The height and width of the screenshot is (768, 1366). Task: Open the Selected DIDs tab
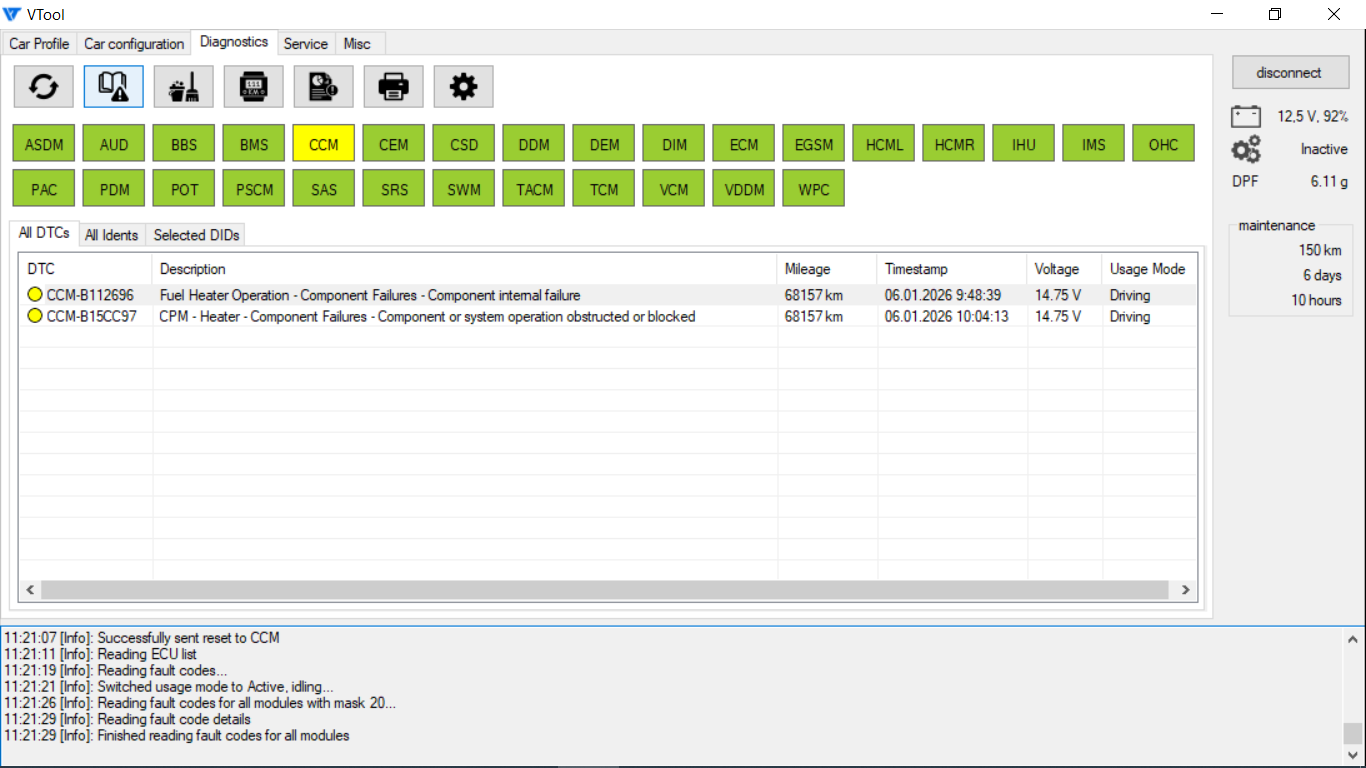196,235
